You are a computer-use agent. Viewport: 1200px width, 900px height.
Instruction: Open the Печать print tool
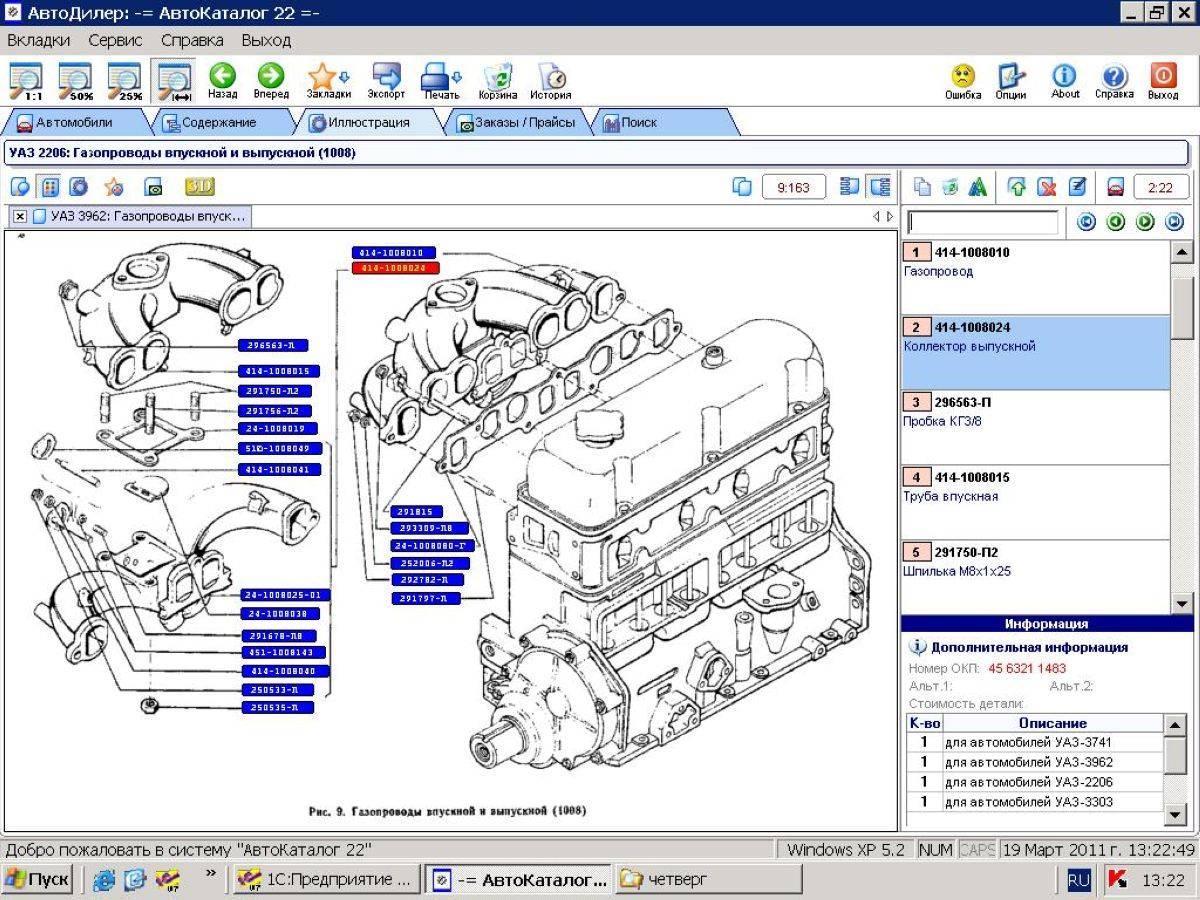[441, 81]
